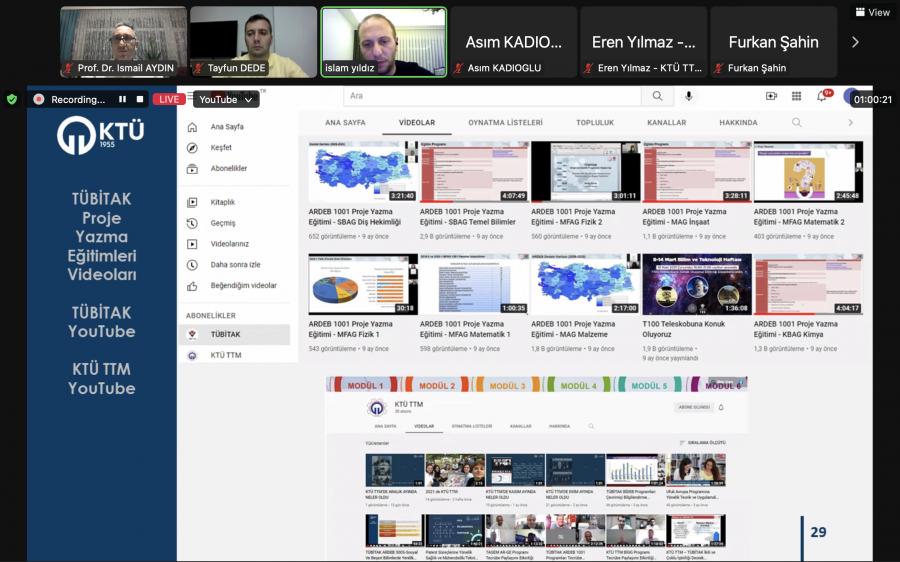Click the green encryption shield icon

[x=11, y=99]
